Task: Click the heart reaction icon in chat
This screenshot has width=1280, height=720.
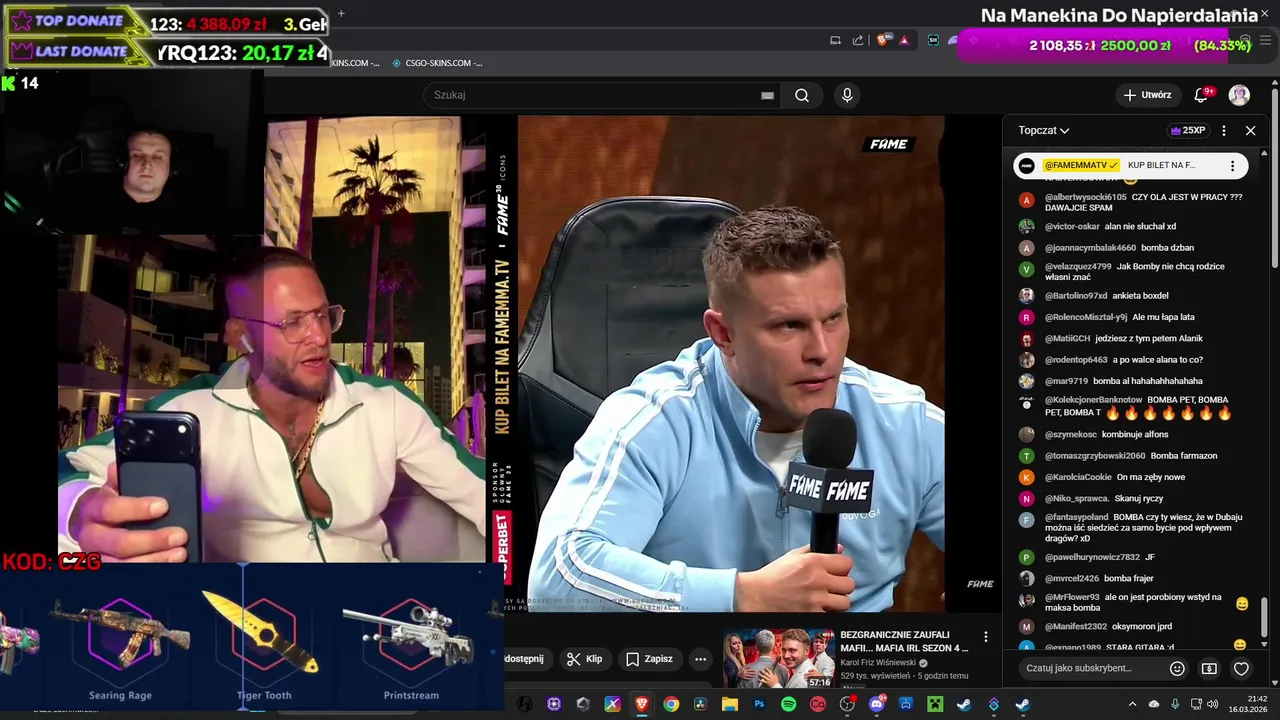Action: (x=1241, y=668)
